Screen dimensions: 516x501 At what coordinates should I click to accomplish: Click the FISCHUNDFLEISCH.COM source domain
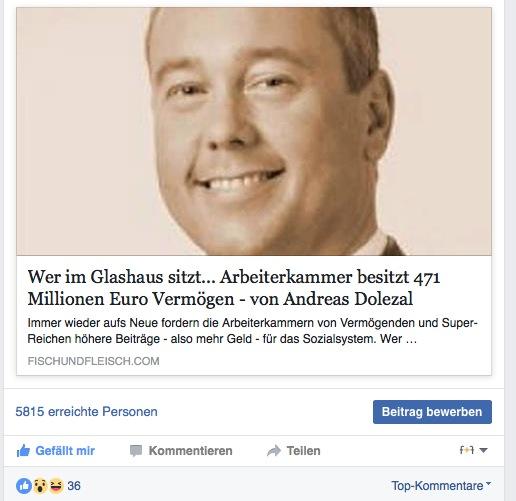[93, 361]
